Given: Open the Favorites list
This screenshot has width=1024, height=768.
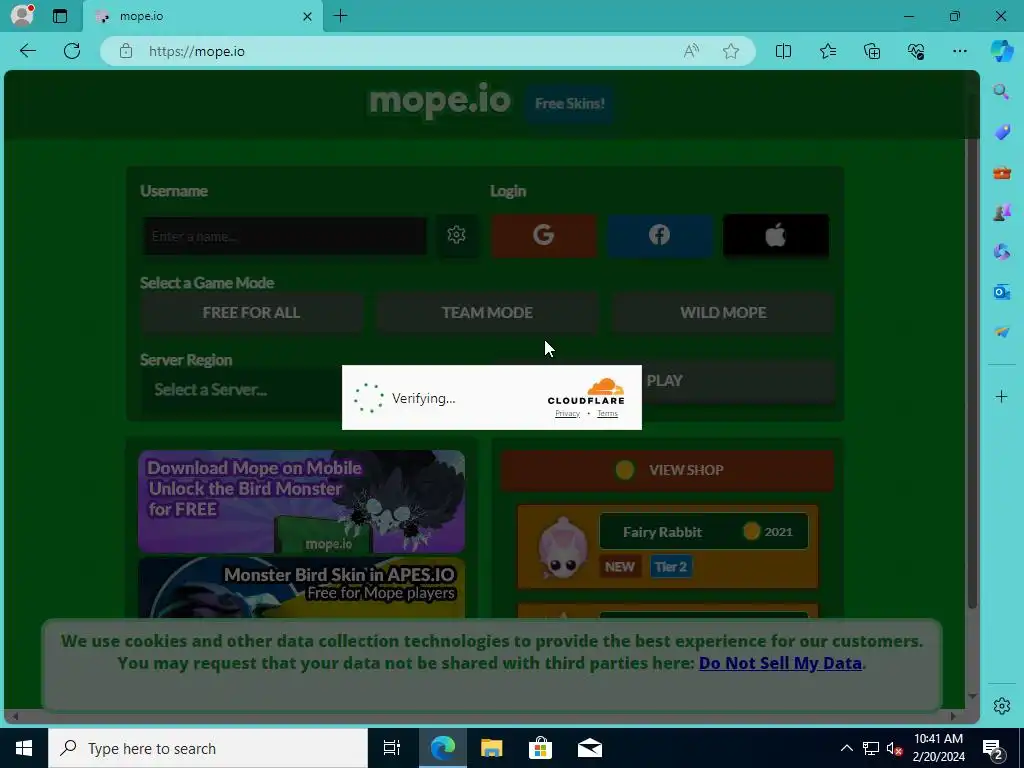Looking at the screenshot, I should pyautogui.click(x=827, y=51).
